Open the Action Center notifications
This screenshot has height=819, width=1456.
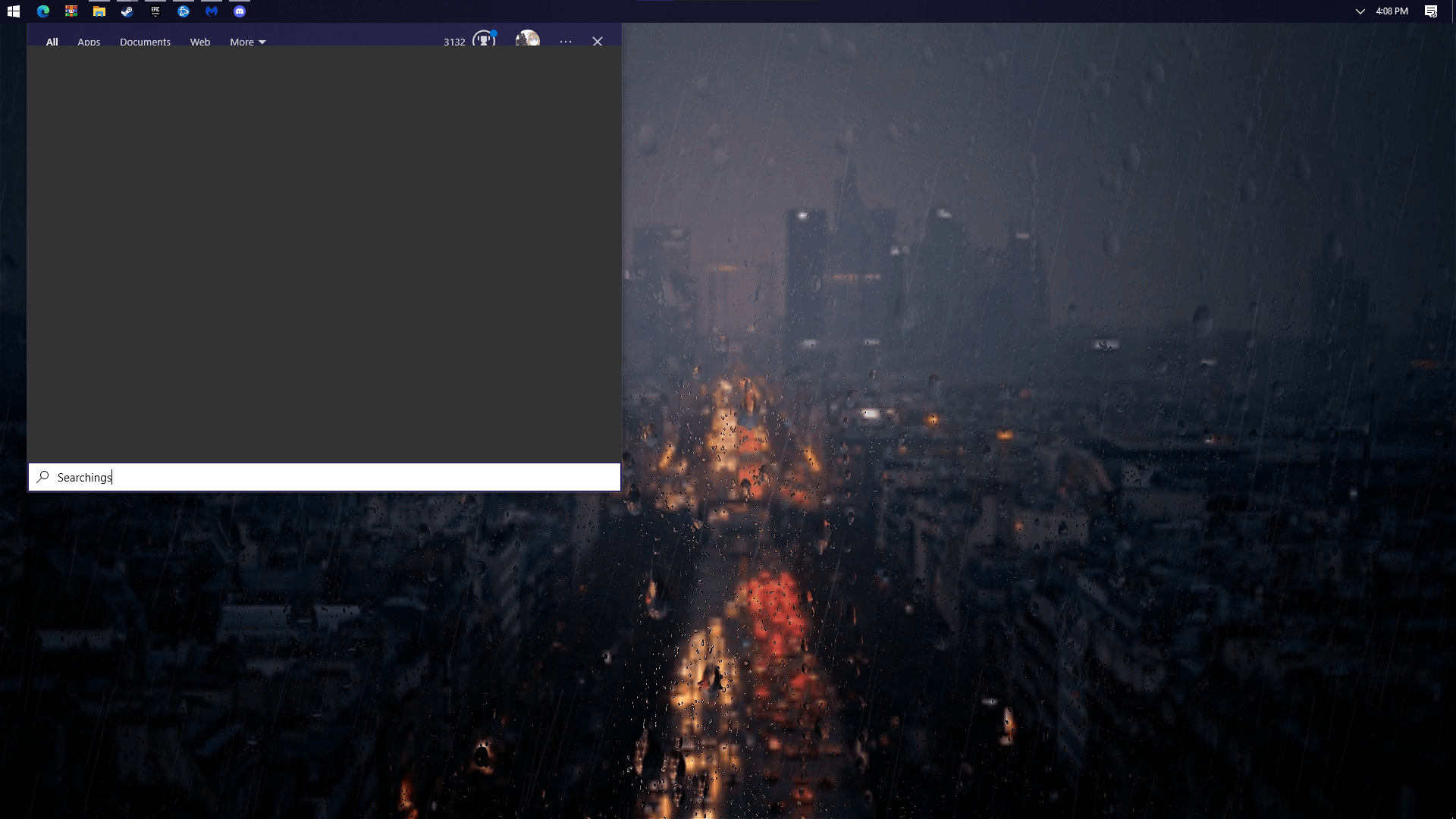1431,11
